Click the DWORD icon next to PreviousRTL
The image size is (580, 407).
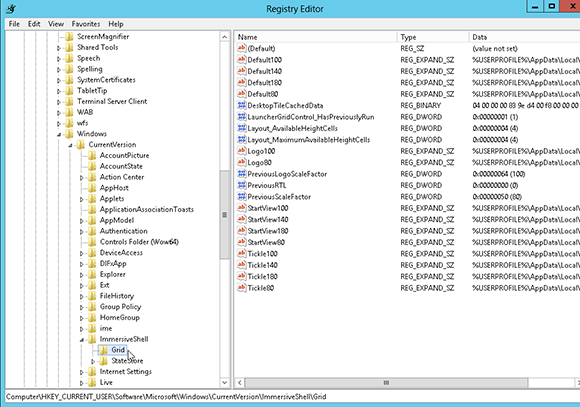pos(242,185)
